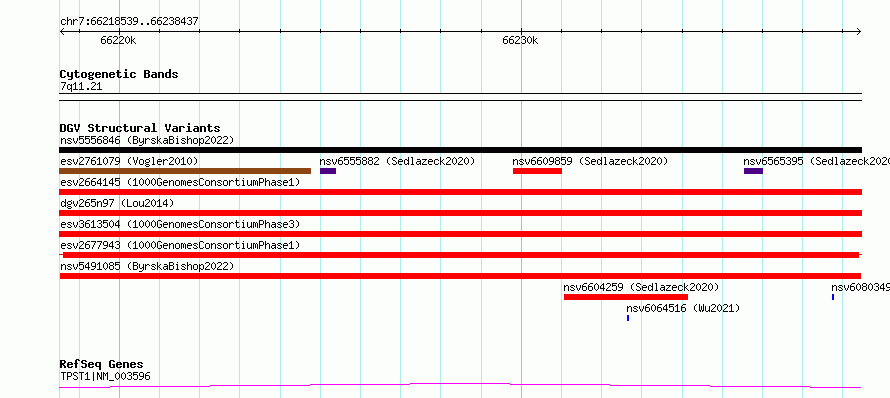Select the red bar under nsv5491085
890x398 pixels.
[460, 276]
